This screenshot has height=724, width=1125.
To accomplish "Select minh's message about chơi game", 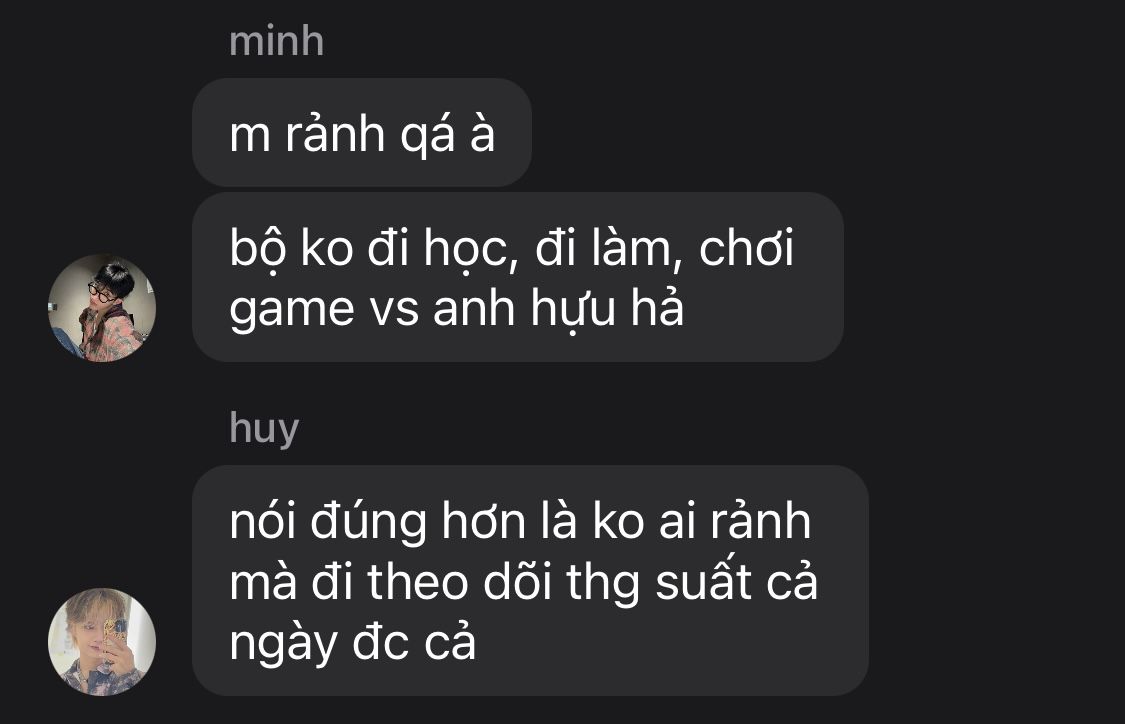I will (x=517, y=277).
